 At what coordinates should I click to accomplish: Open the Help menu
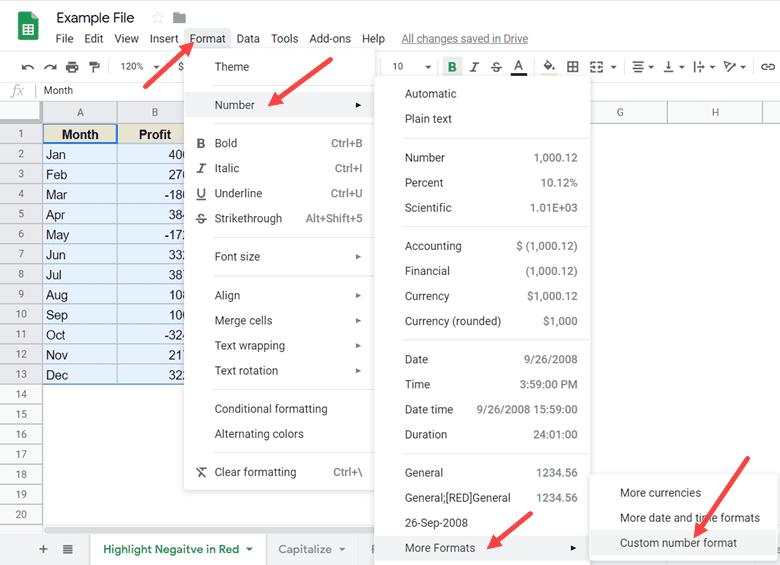point(373,39)
